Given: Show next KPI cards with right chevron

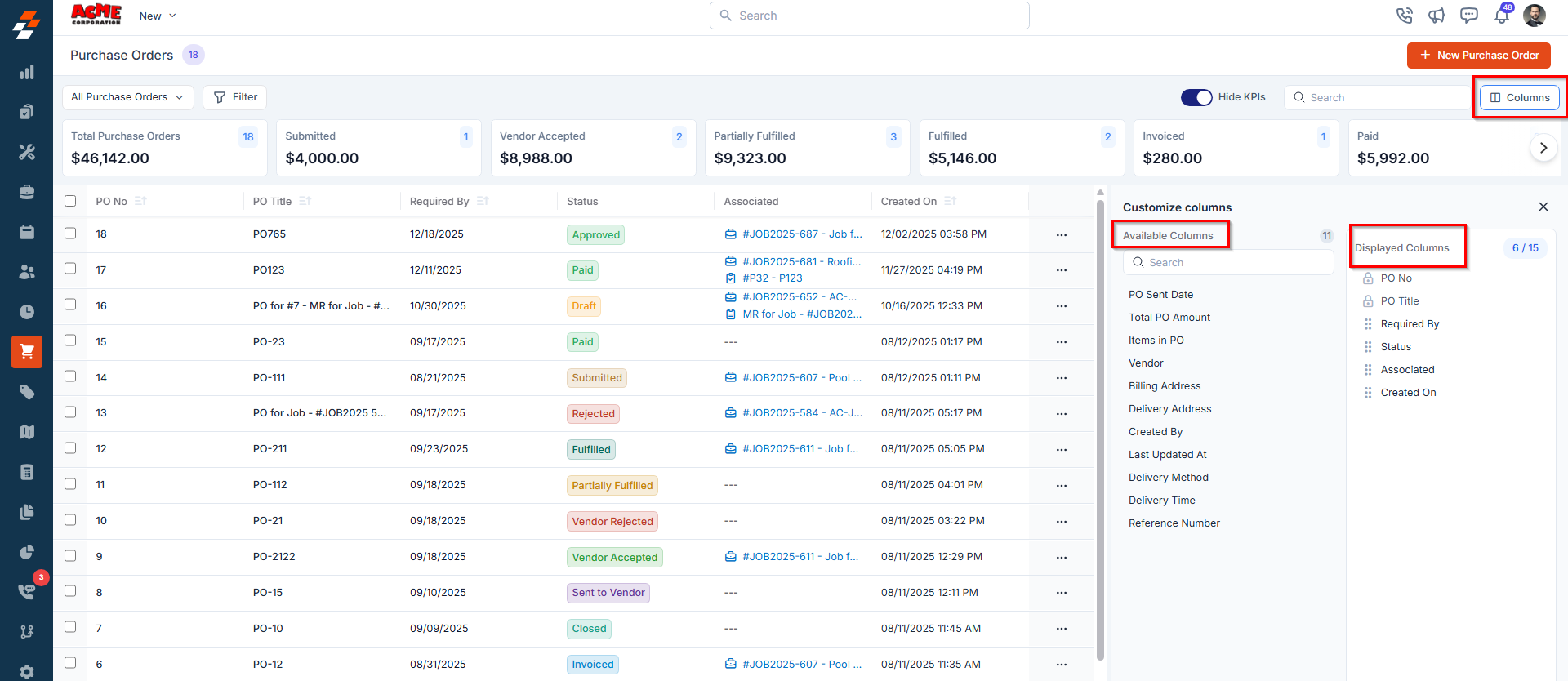Looking at the screenshot, I should 1543,148.
